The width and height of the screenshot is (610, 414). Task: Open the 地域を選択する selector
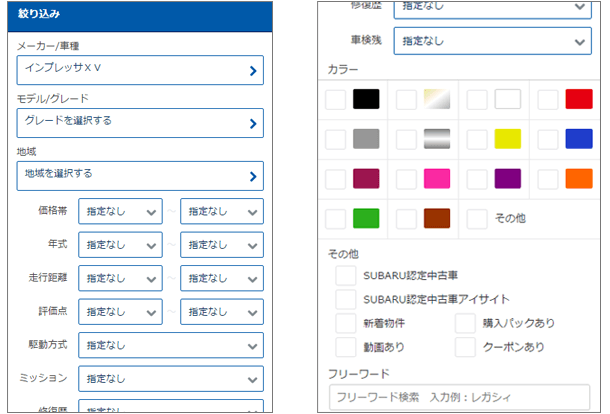tap(140, 176)
